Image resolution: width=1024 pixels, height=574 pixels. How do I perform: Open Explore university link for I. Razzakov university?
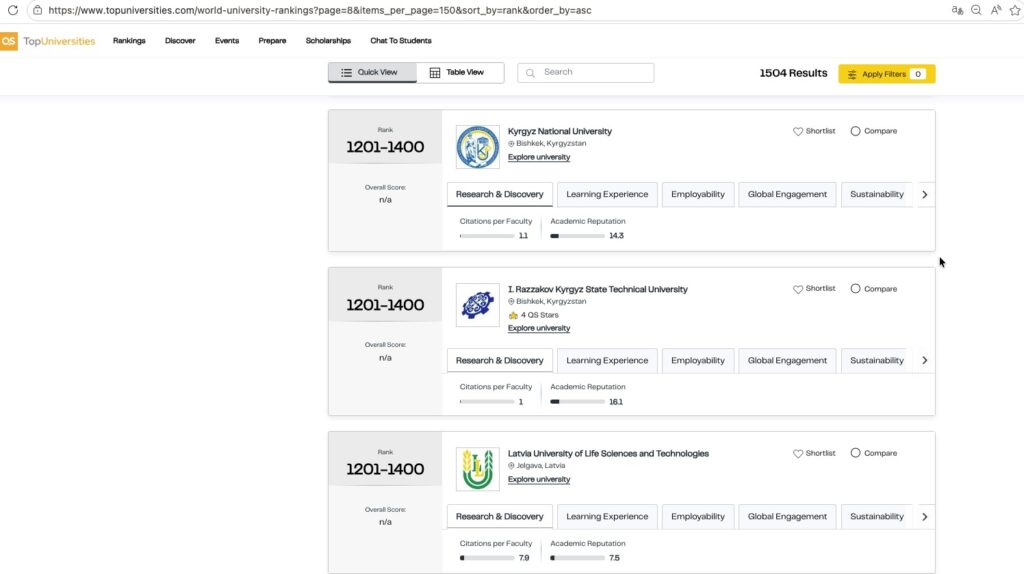(539, 328)
